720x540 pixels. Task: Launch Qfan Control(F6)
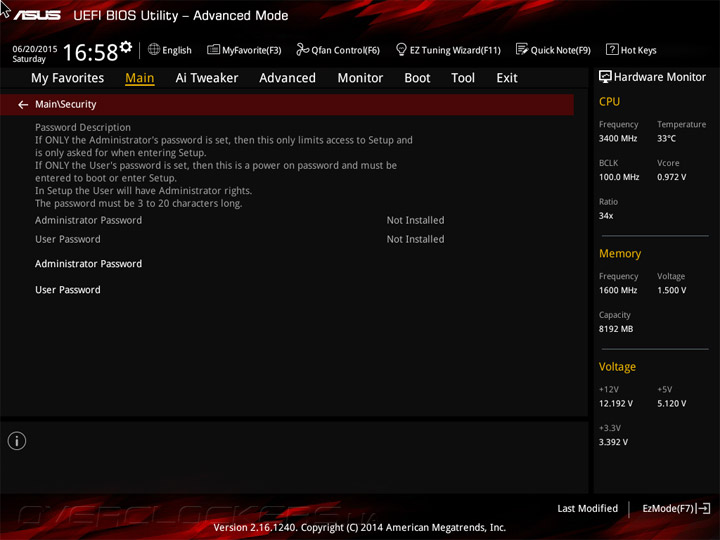pos(345,50)
